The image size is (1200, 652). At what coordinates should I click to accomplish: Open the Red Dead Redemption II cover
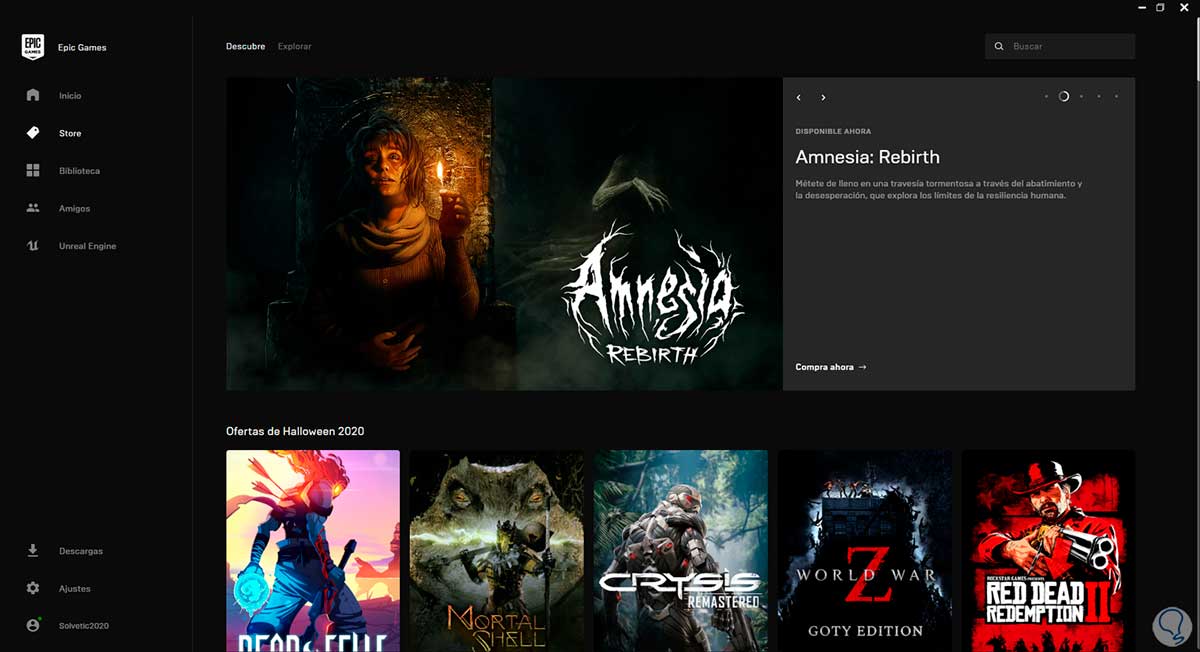tap(1048, 551)
